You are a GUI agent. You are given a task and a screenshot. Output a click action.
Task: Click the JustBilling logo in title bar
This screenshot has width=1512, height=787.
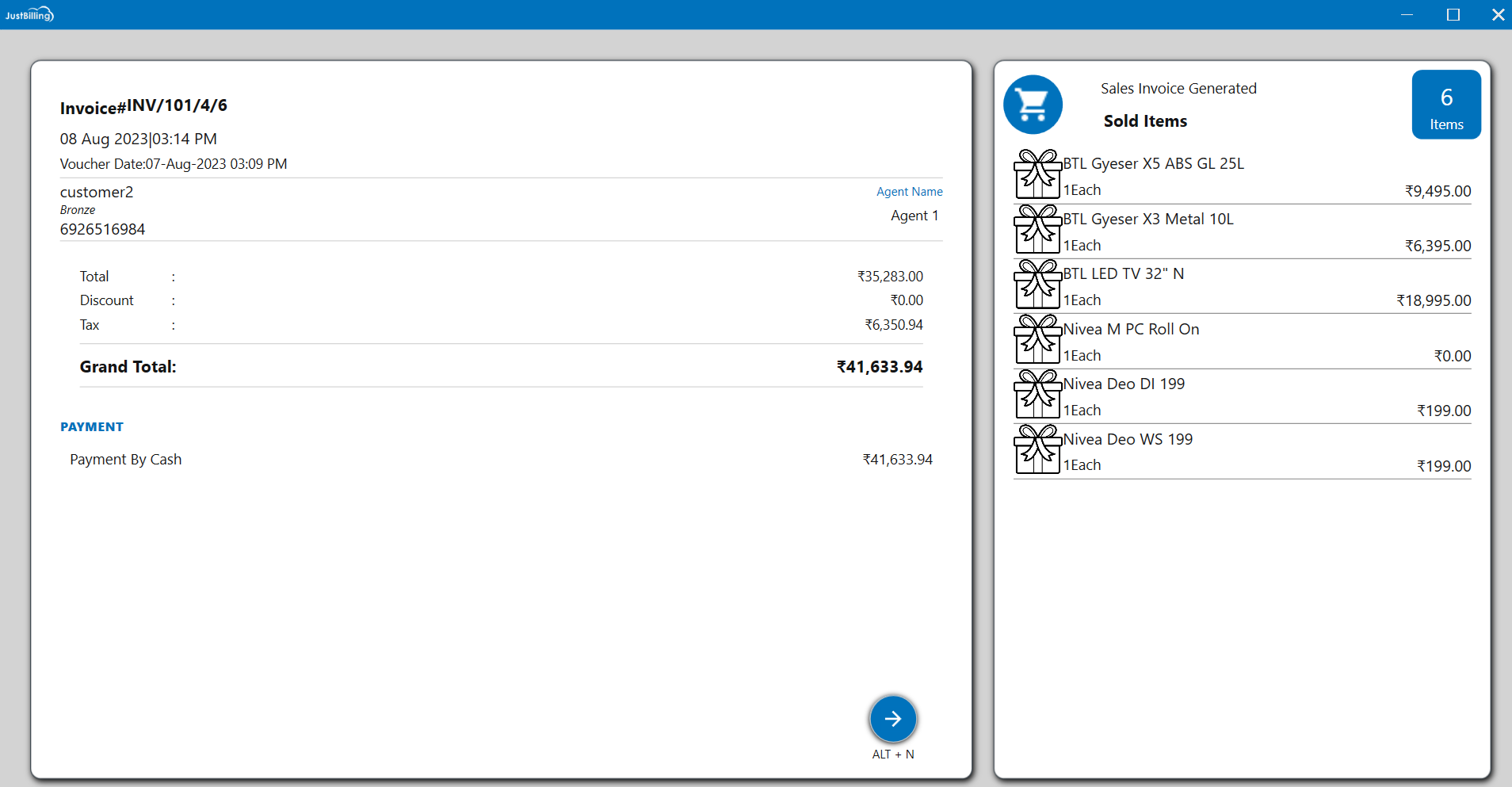coord(29,14)
